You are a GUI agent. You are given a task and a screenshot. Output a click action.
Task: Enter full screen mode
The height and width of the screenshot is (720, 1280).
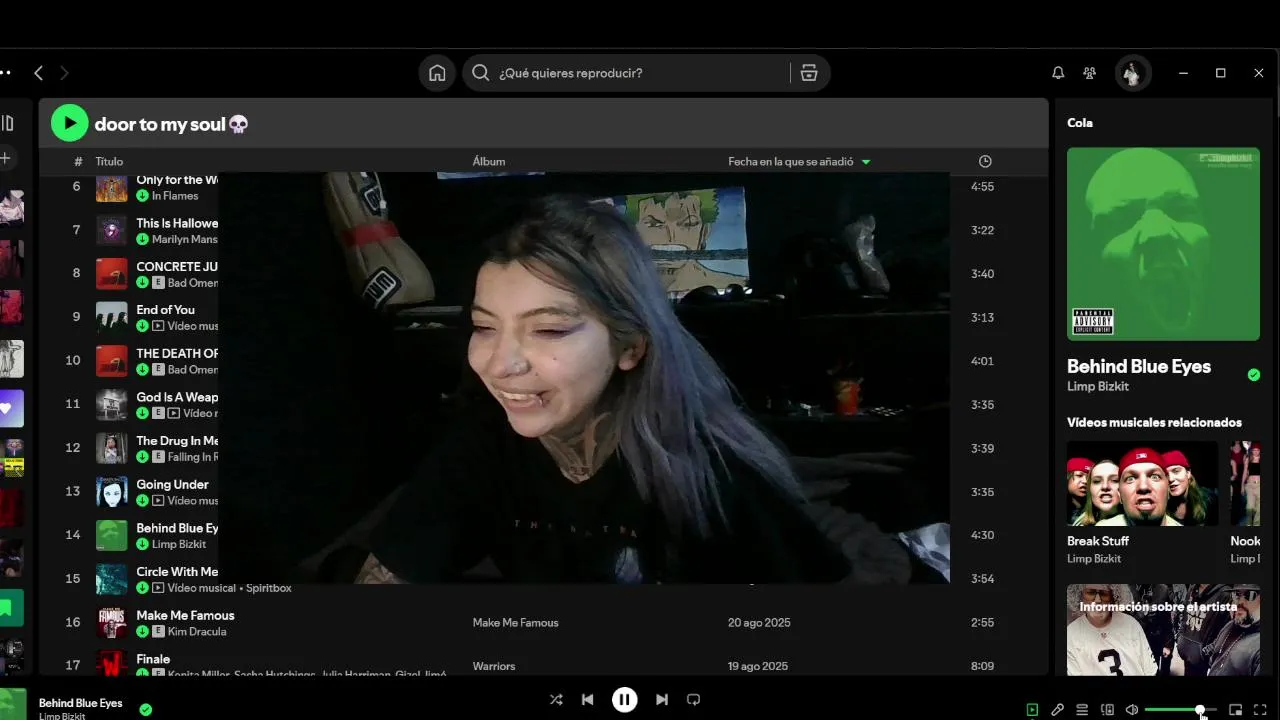click(1260, 710)
